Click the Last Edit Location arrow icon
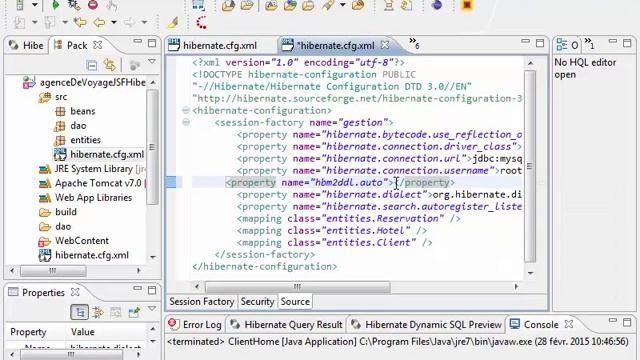 80,22
